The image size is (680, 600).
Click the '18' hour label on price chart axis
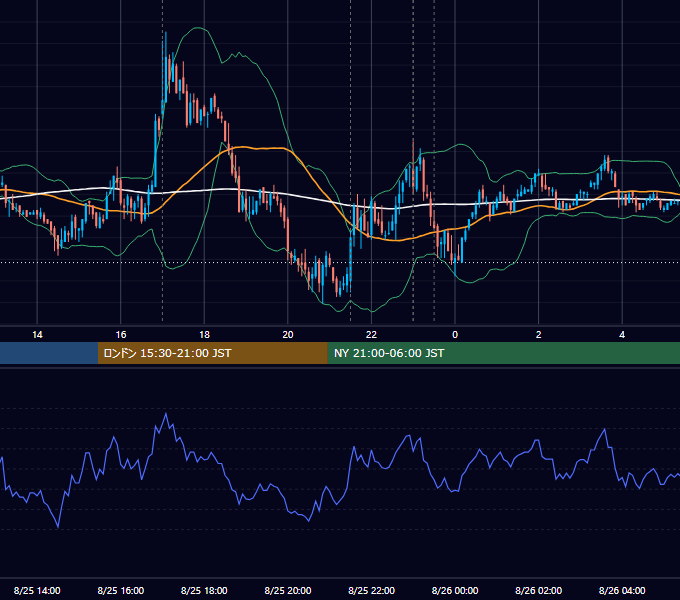click(x=204, y=335)
